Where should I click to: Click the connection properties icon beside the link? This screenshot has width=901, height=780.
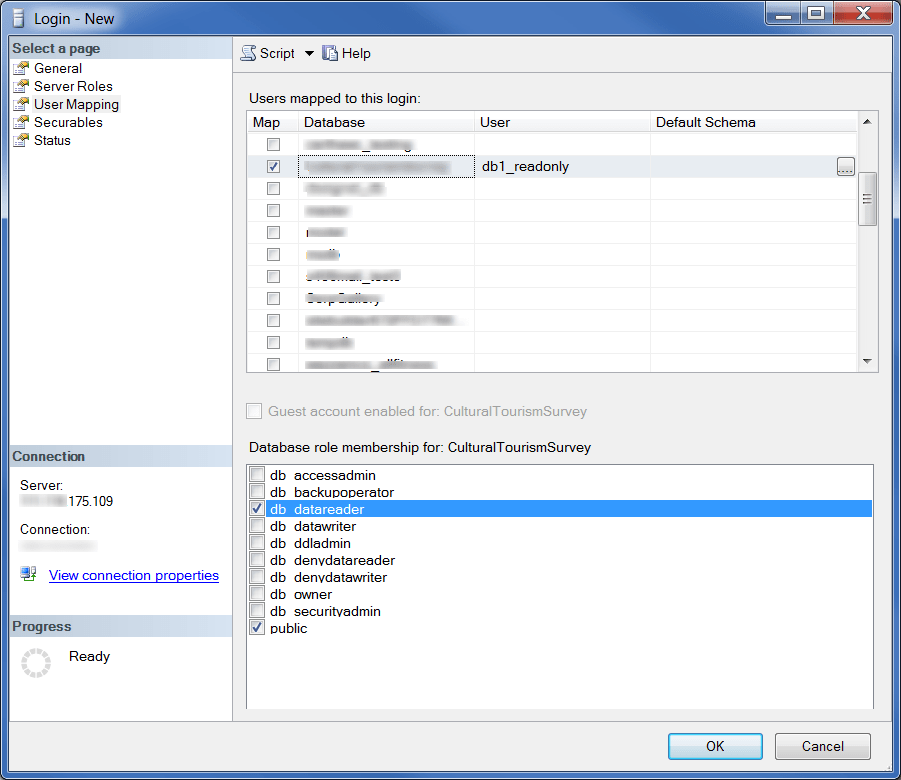click(28, 574)
